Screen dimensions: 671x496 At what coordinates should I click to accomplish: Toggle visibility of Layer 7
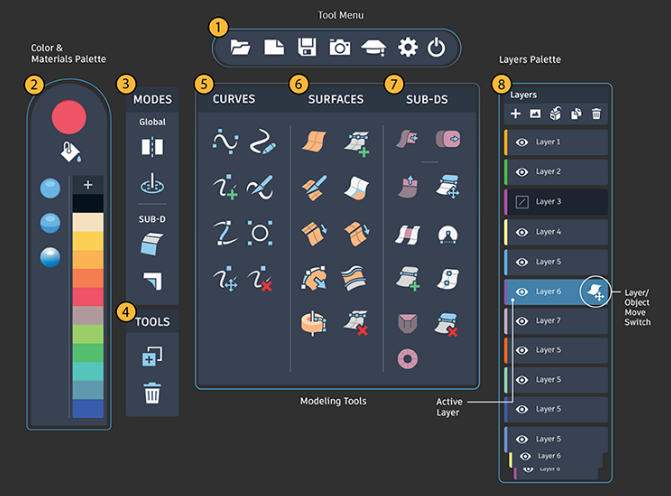point(521,321)
